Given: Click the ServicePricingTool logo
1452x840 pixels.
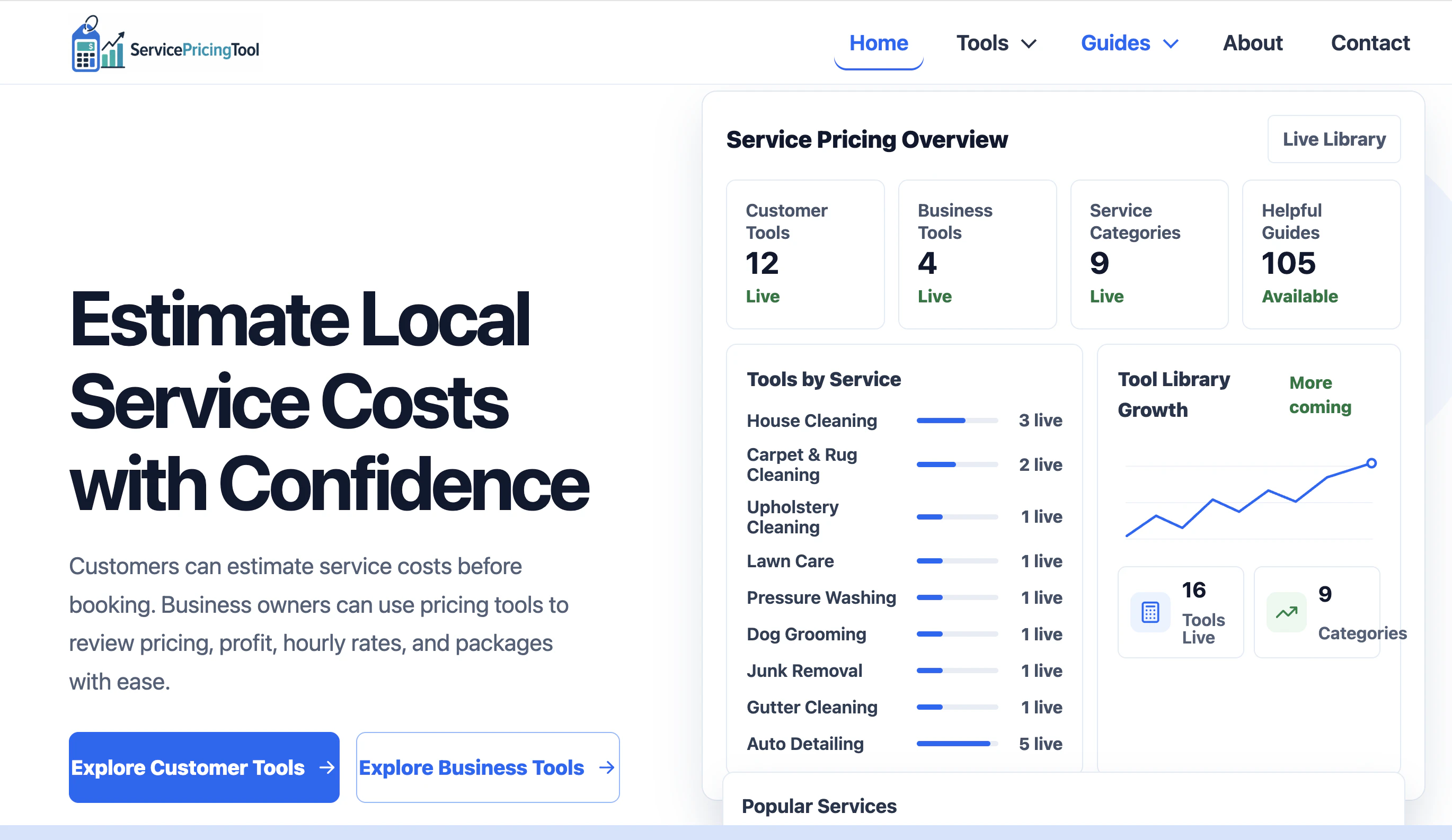Looking at the screenshot, I should point(165,44).
